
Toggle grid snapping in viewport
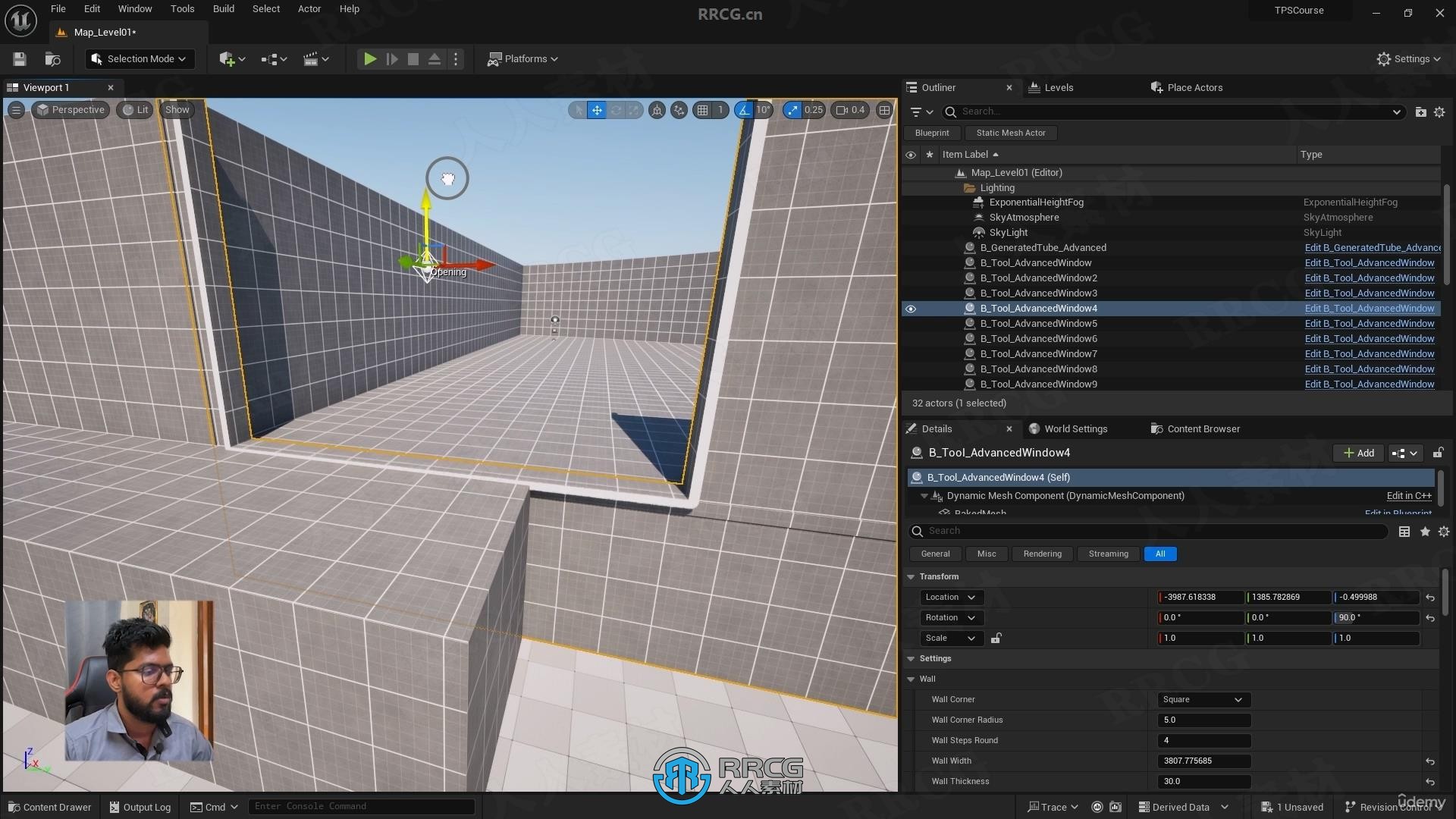(x=703, y=110)
